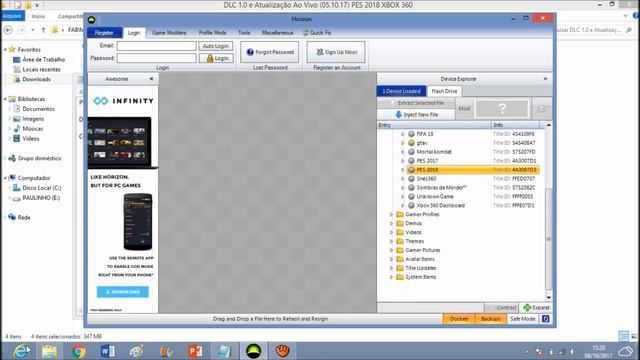Screen dimensions: 640x360
Task: Click the Avatar Items folder icon
Action: 400,259
